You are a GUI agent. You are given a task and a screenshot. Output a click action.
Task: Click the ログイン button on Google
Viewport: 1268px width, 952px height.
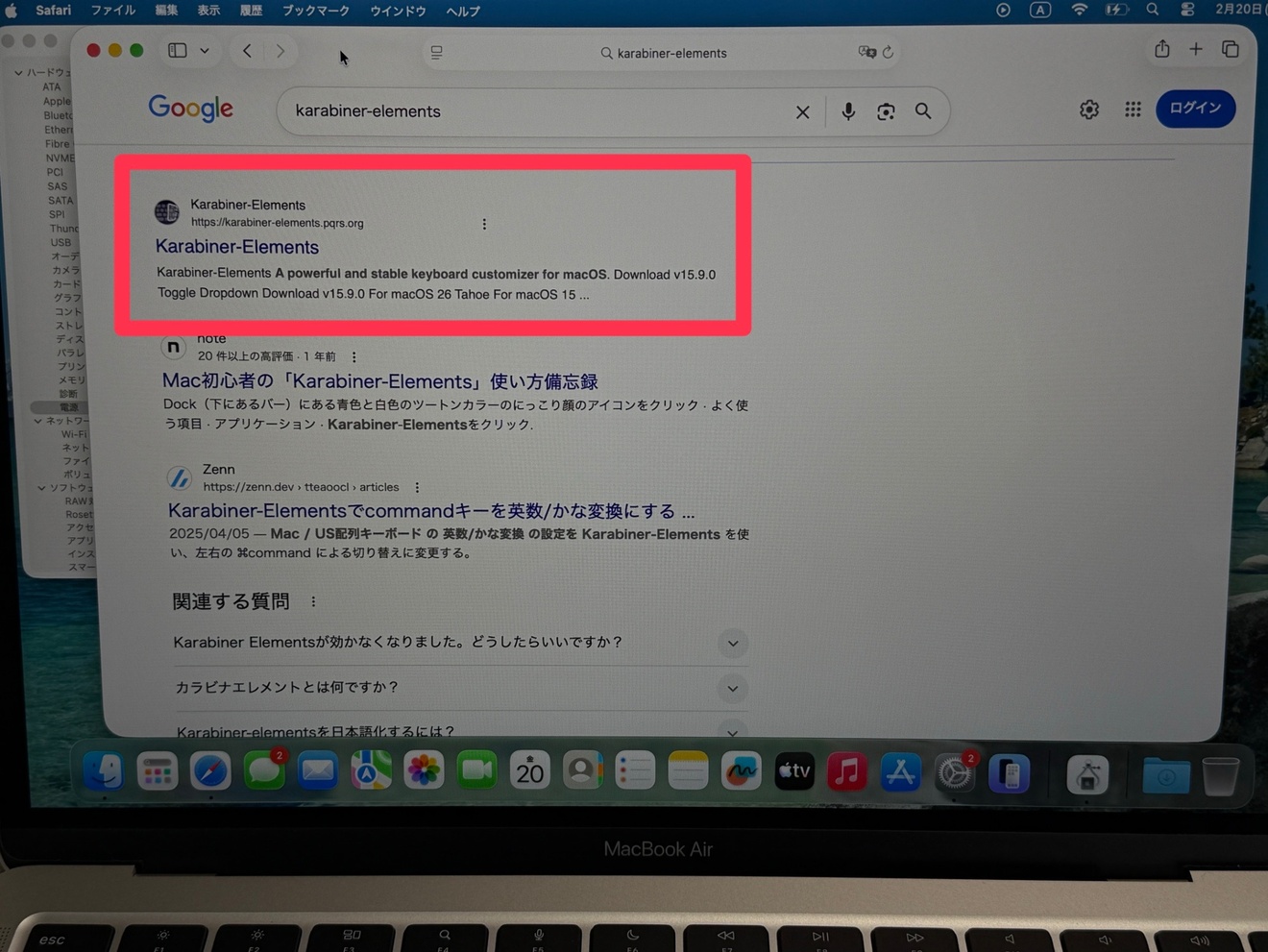click(1195, 109)
